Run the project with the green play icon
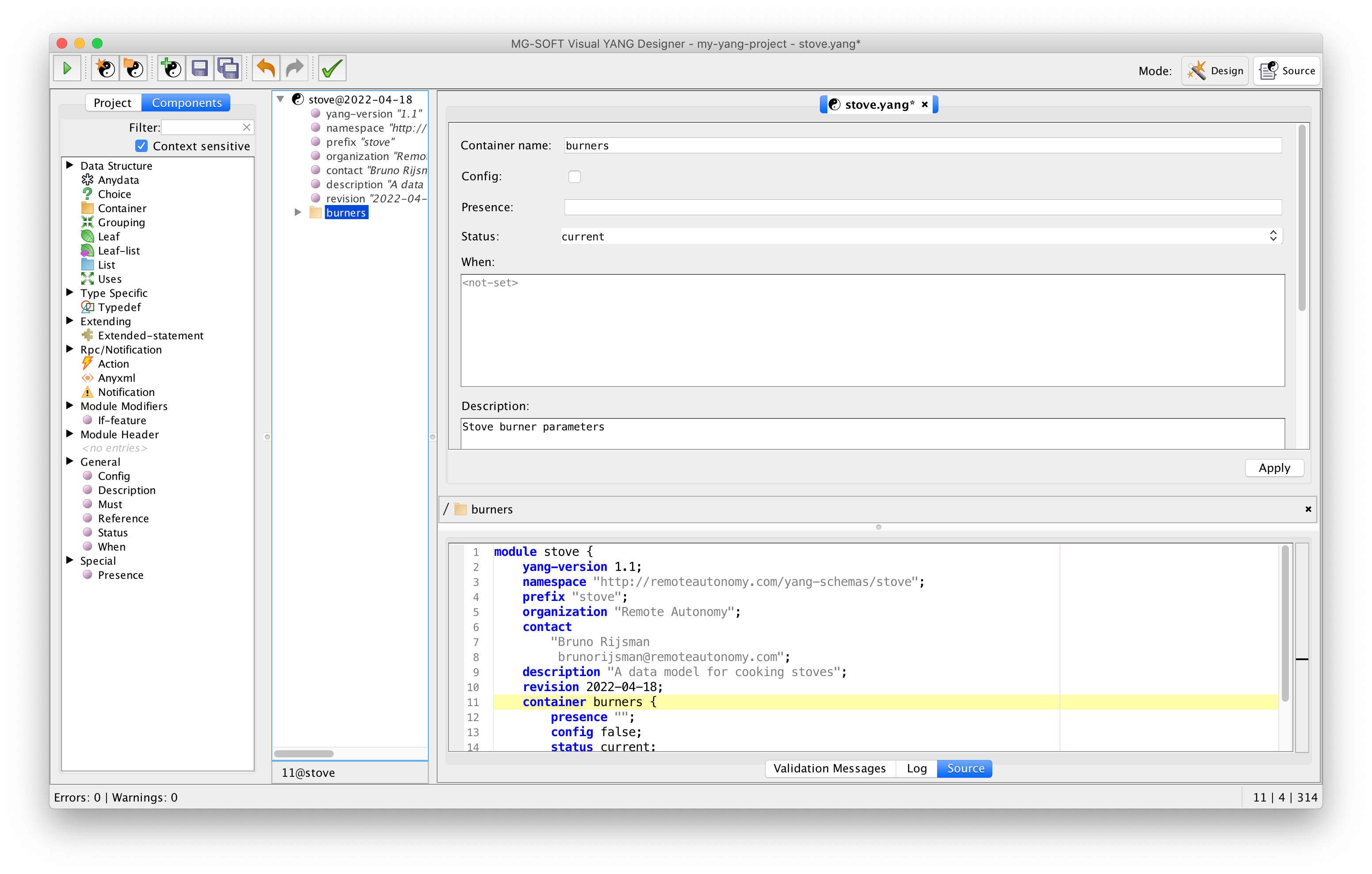Screen dimensions: 1372x874 [x=67, y=68]
